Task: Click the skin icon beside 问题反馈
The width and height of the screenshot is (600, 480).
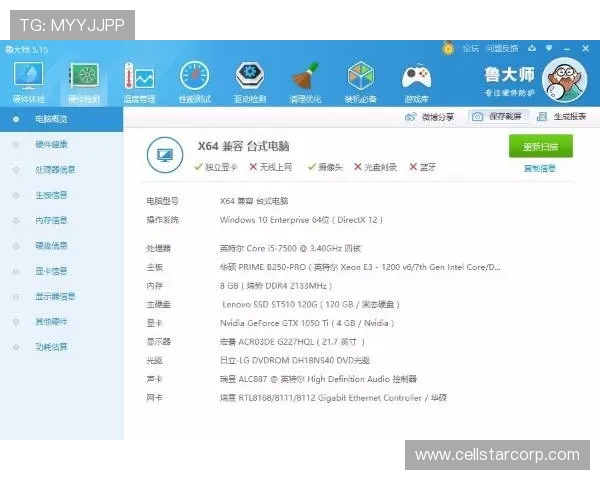Action: (532, 48)
